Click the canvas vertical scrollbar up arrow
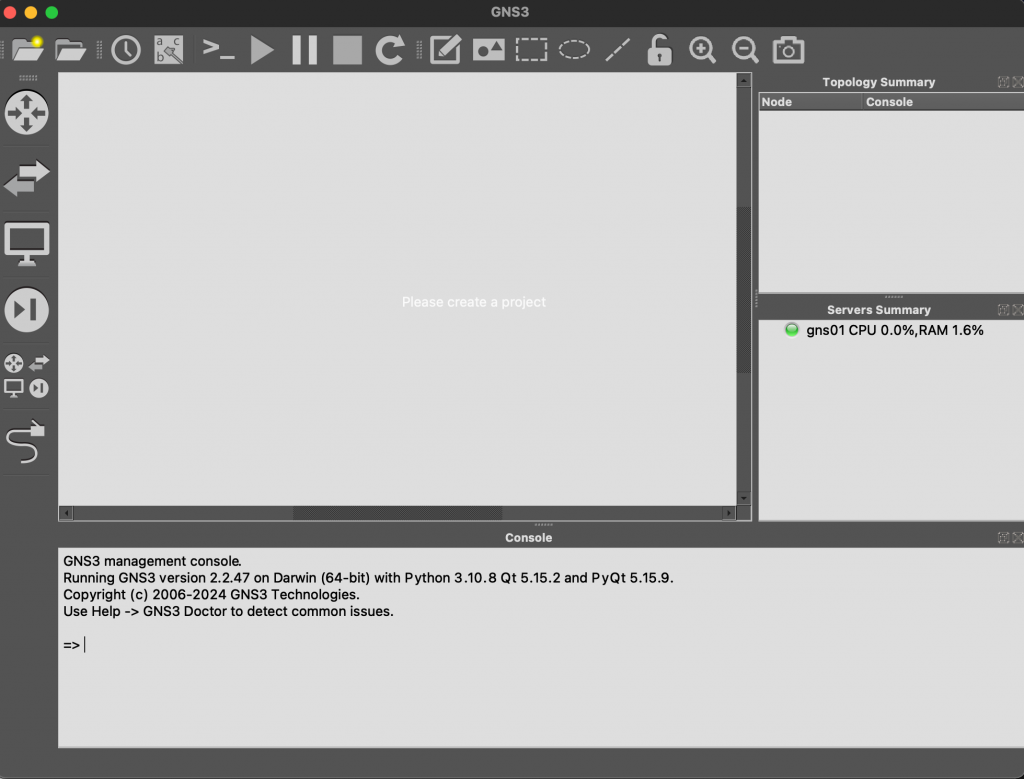 click(x=744, y=80)
